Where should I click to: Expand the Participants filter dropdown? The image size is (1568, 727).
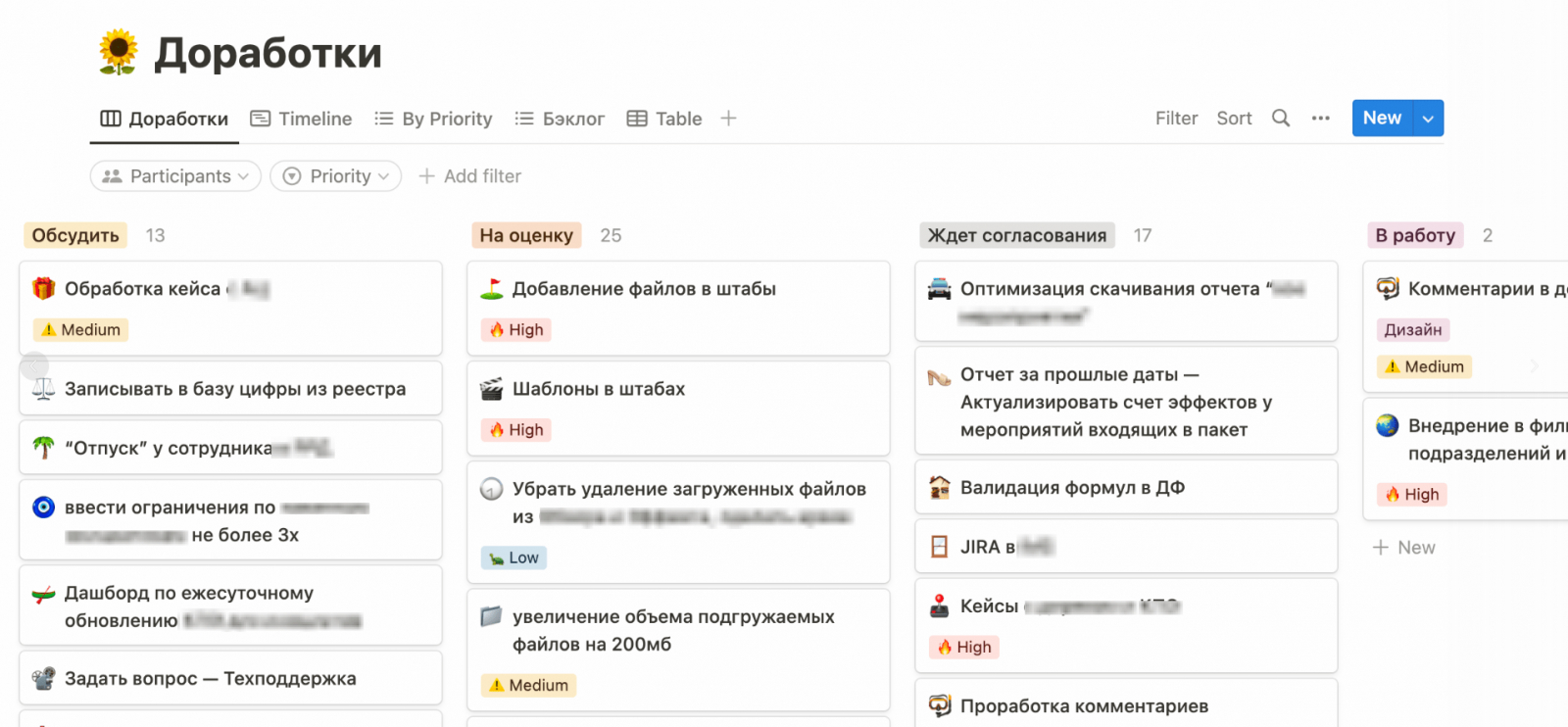pyautogui.click(x=175, y=176)
